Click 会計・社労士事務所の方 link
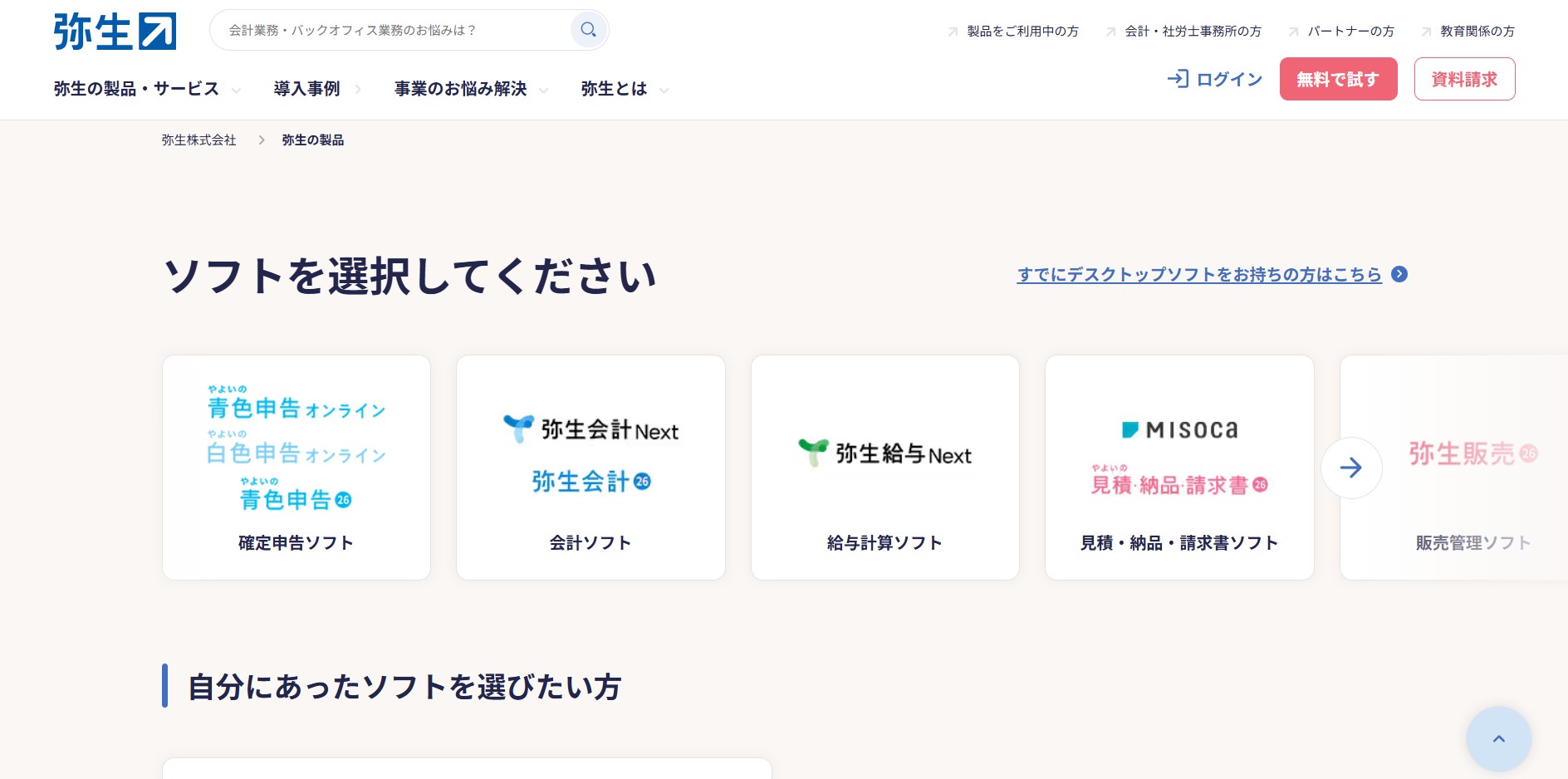This screenshot has width=1568, height=779. [x=1193, y=32]
